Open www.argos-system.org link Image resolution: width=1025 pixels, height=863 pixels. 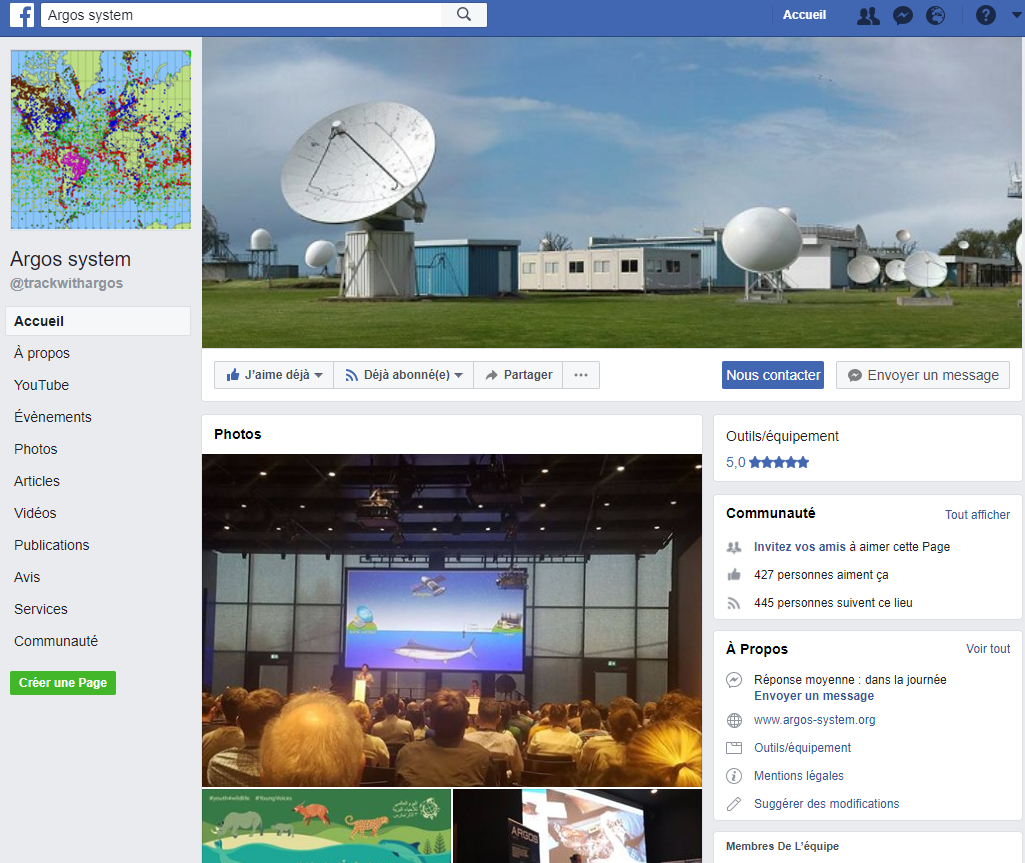coord(815,720)
